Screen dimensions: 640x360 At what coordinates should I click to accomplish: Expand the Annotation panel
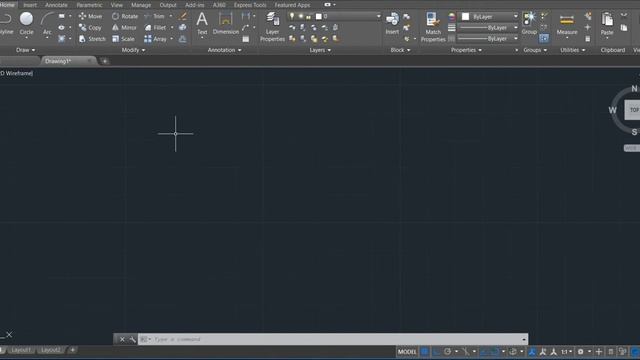tap(224, 50)
